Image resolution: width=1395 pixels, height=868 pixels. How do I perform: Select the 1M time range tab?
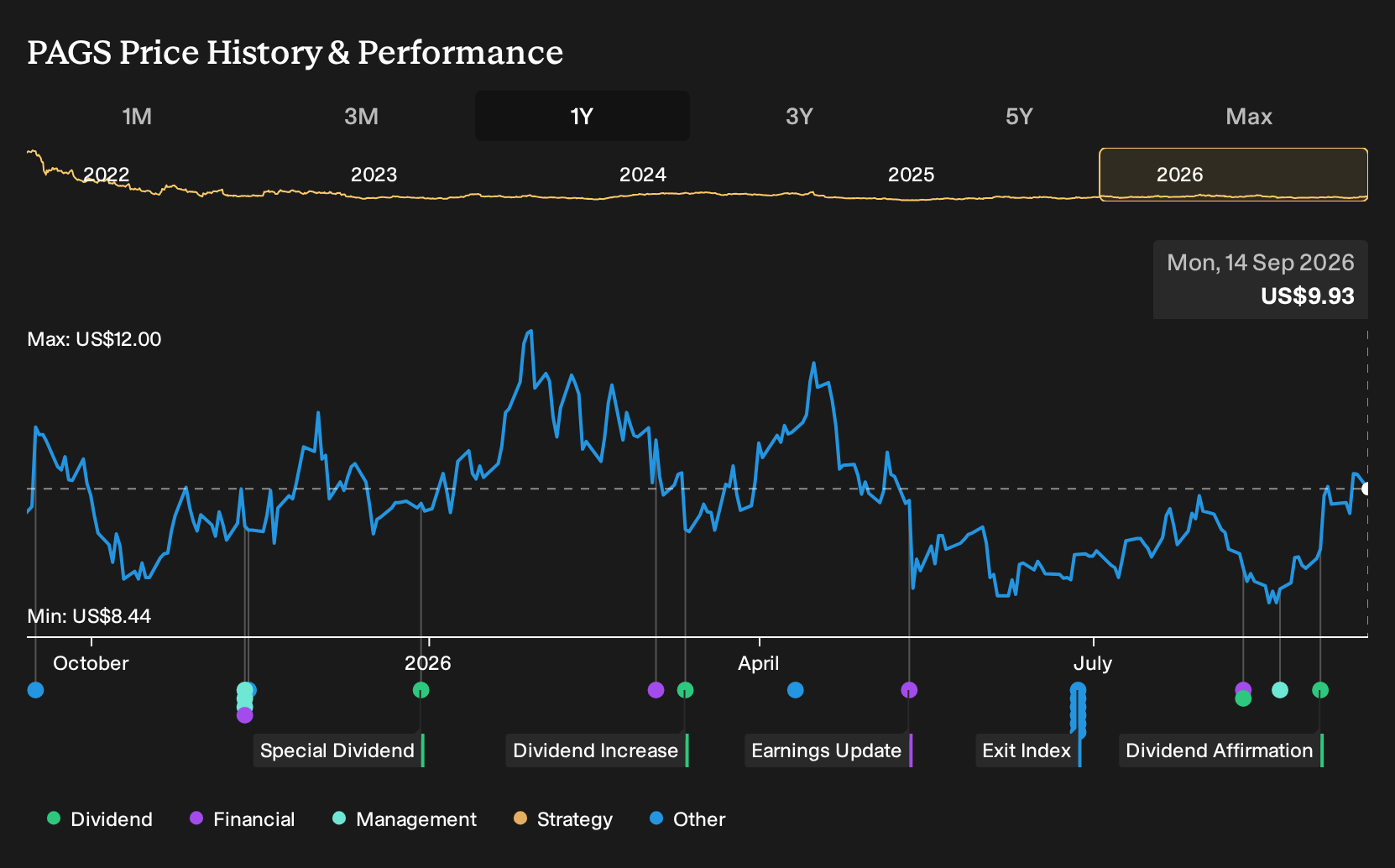coord(137,116)
